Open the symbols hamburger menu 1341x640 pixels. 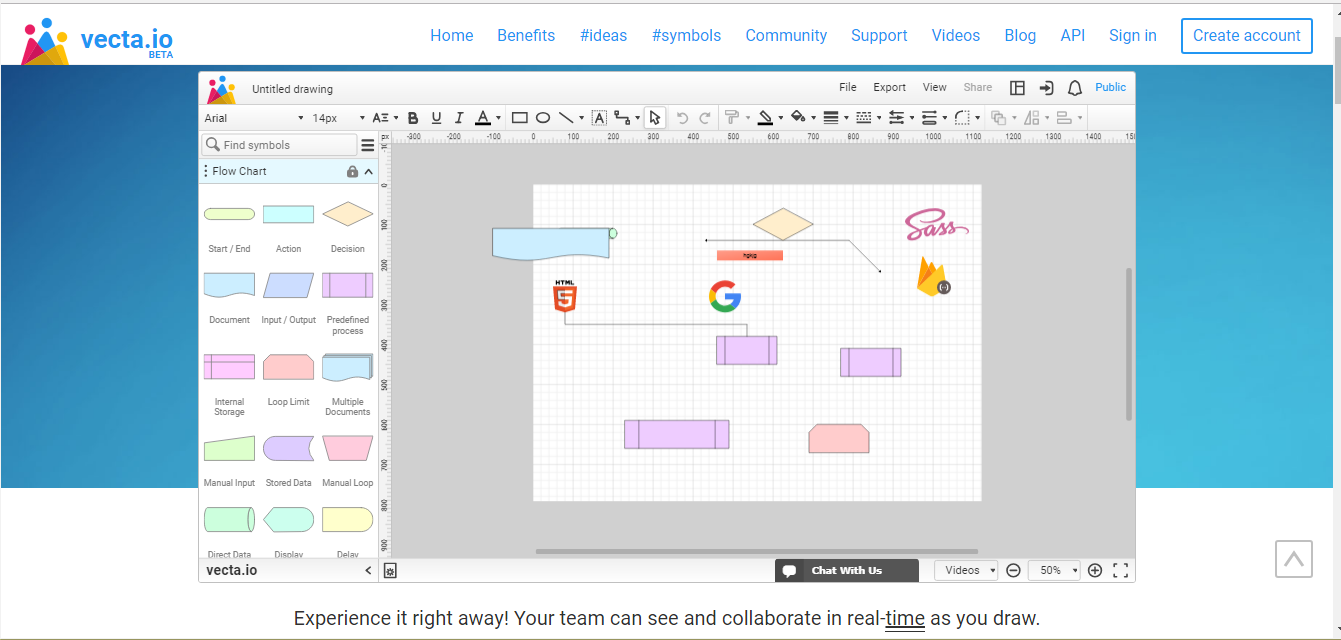tap(368, 145)
